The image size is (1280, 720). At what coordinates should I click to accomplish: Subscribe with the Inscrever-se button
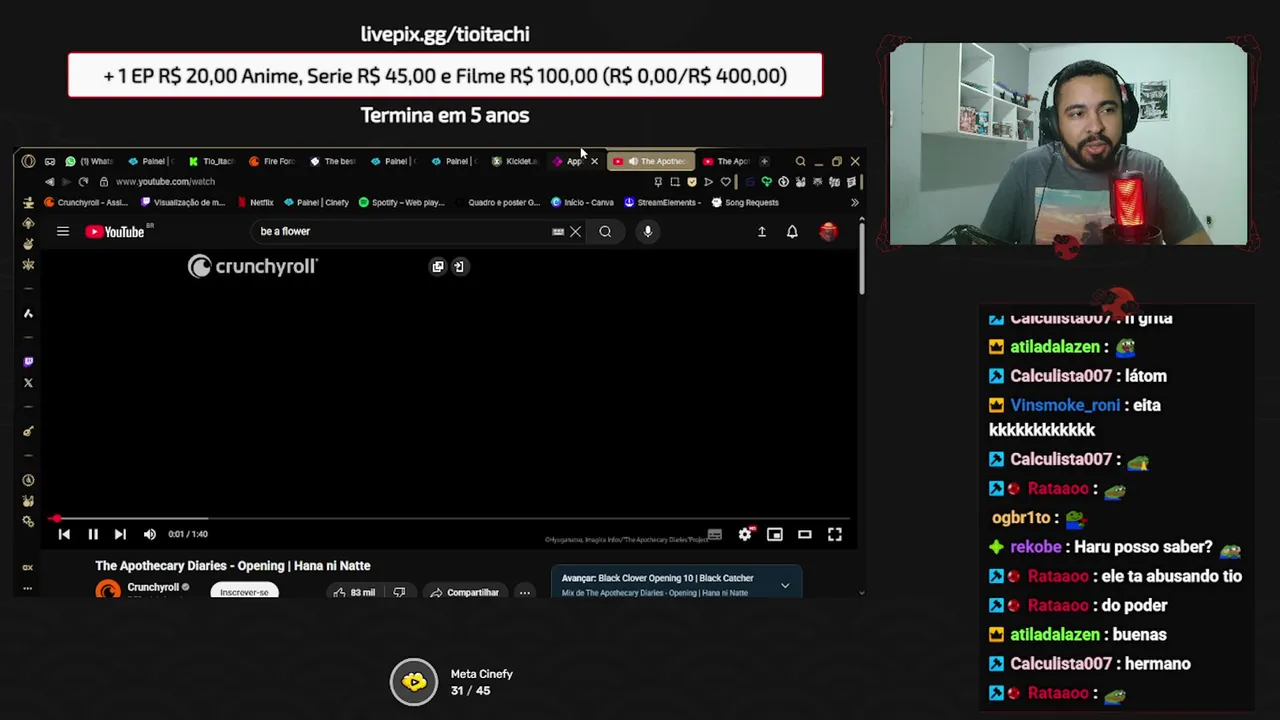tap(244, 592)
